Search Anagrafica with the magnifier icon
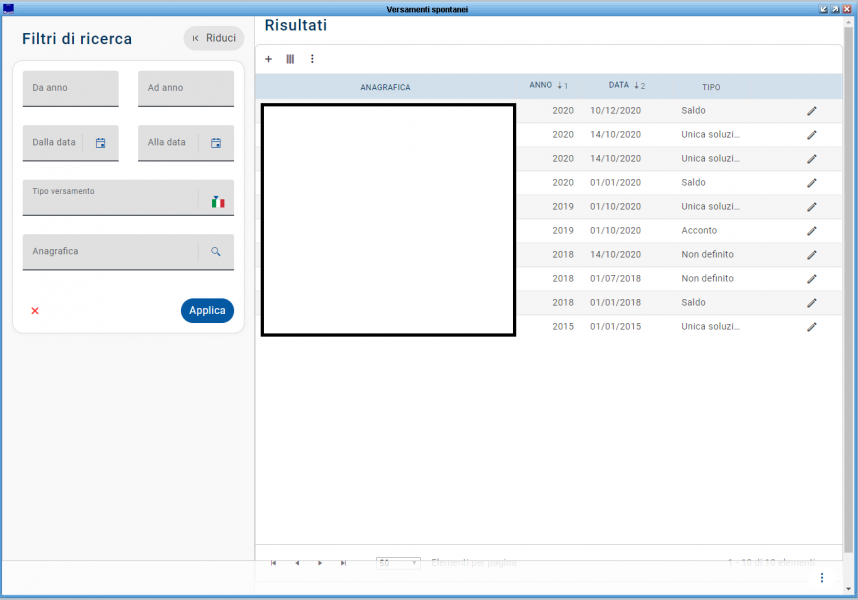The height and width of the screenshot is (600, 858). (x=216, y=251)
